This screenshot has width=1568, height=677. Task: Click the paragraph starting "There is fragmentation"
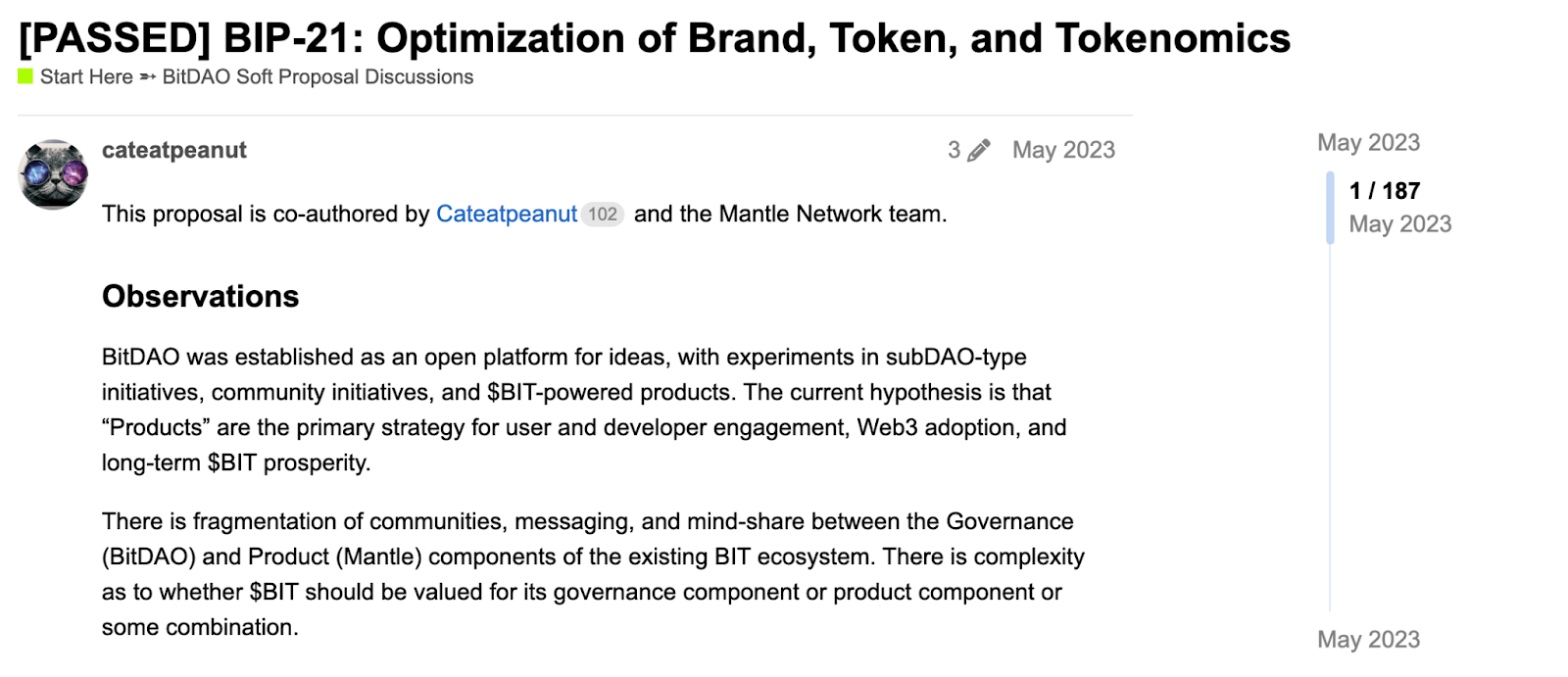(x=592, y=574)
